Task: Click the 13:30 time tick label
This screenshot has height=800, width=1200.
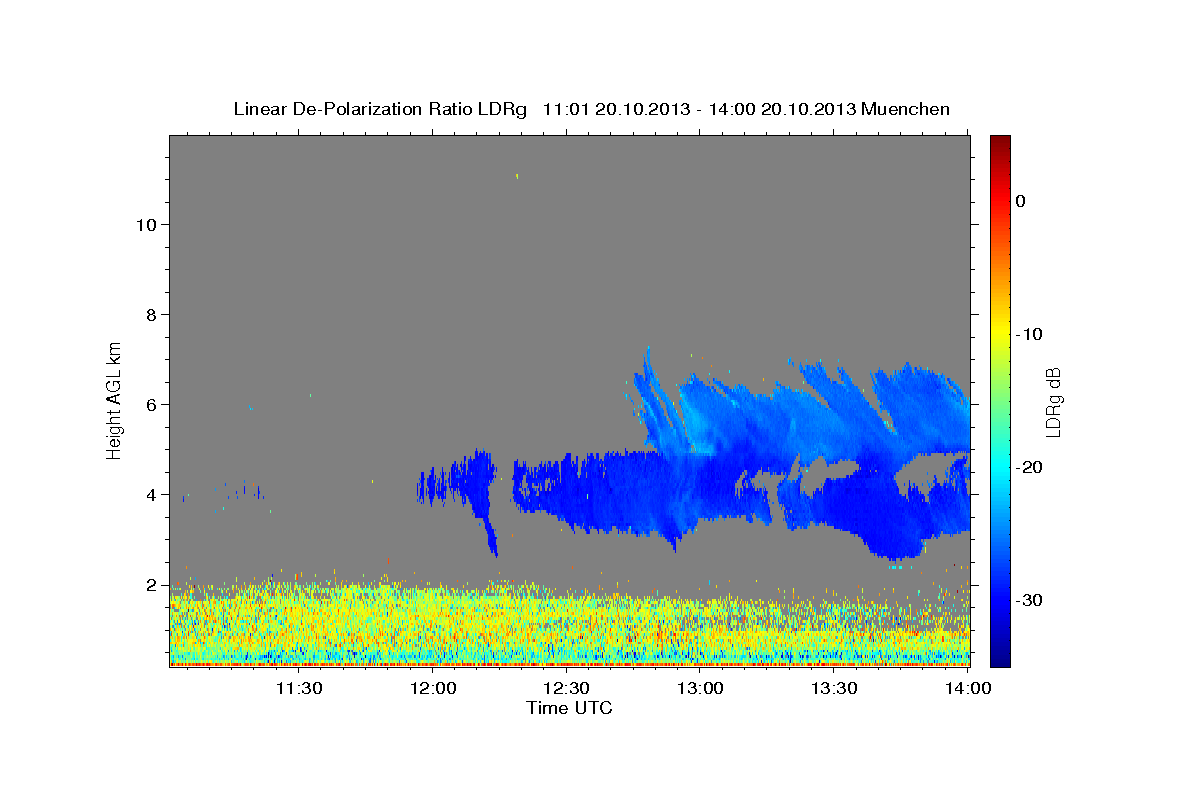Action: 834,688
